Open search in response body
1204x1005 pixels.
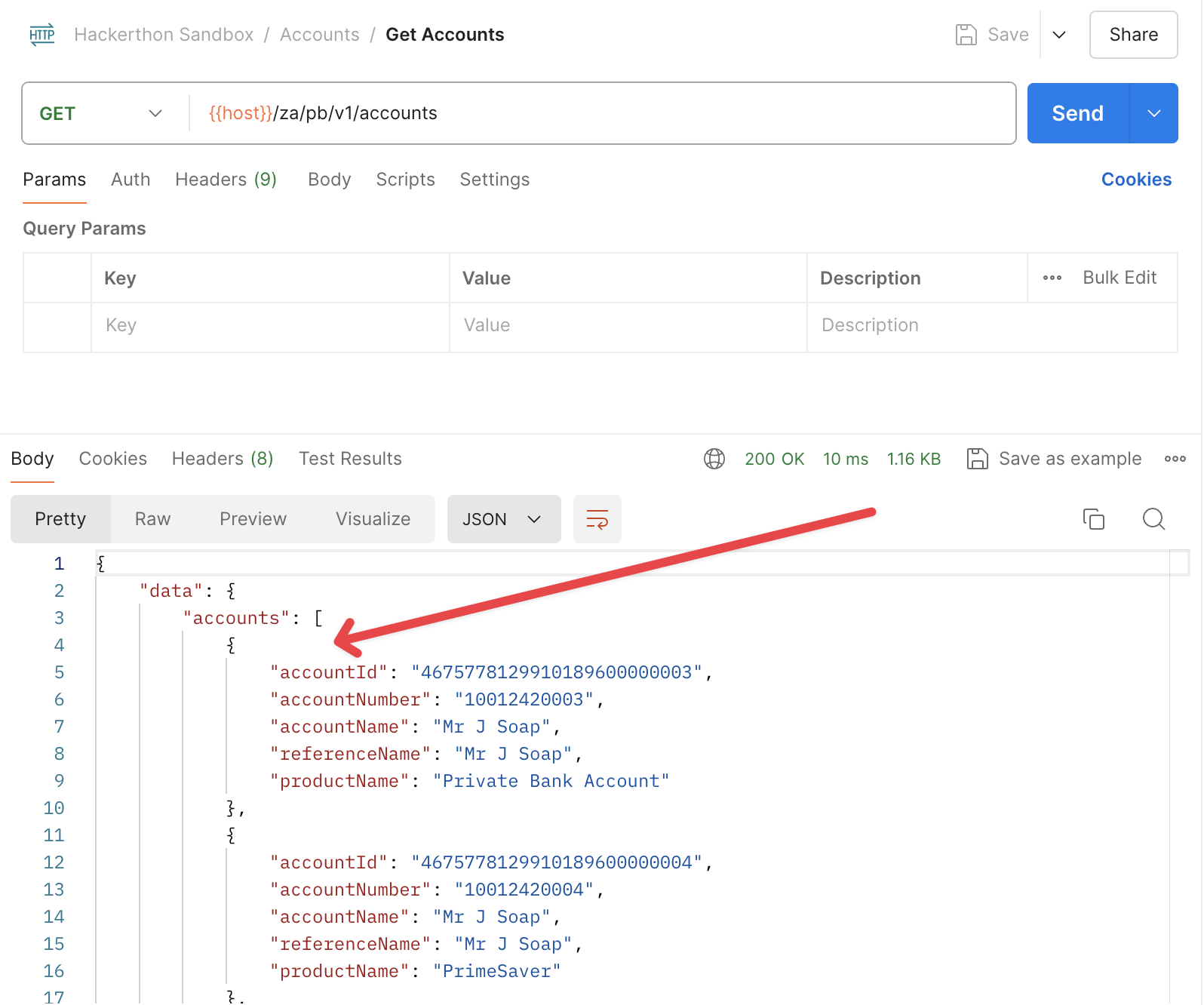click(x=1153, y=519)
